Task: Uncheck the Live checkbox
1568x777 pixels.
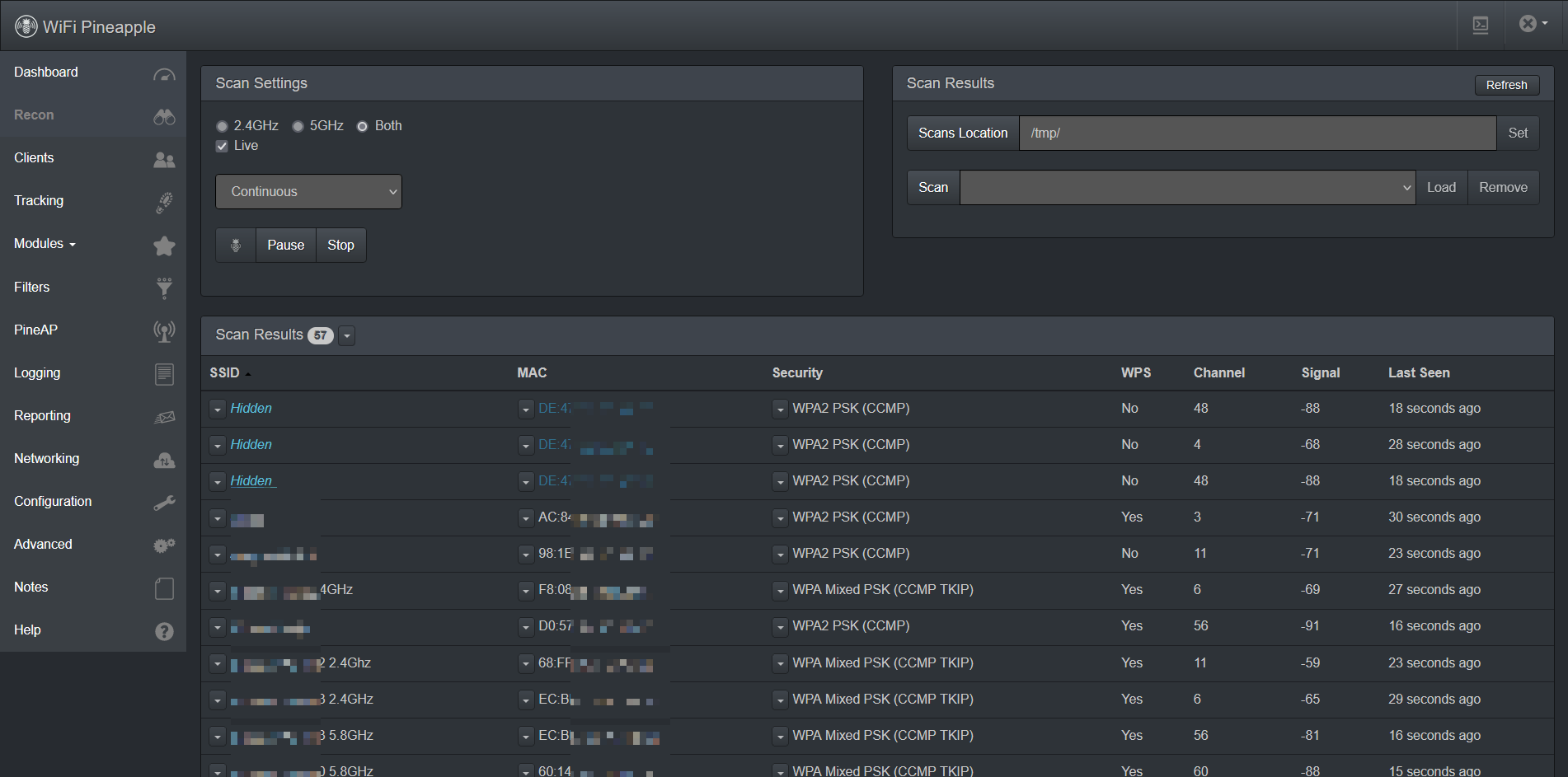Action: 222,146
